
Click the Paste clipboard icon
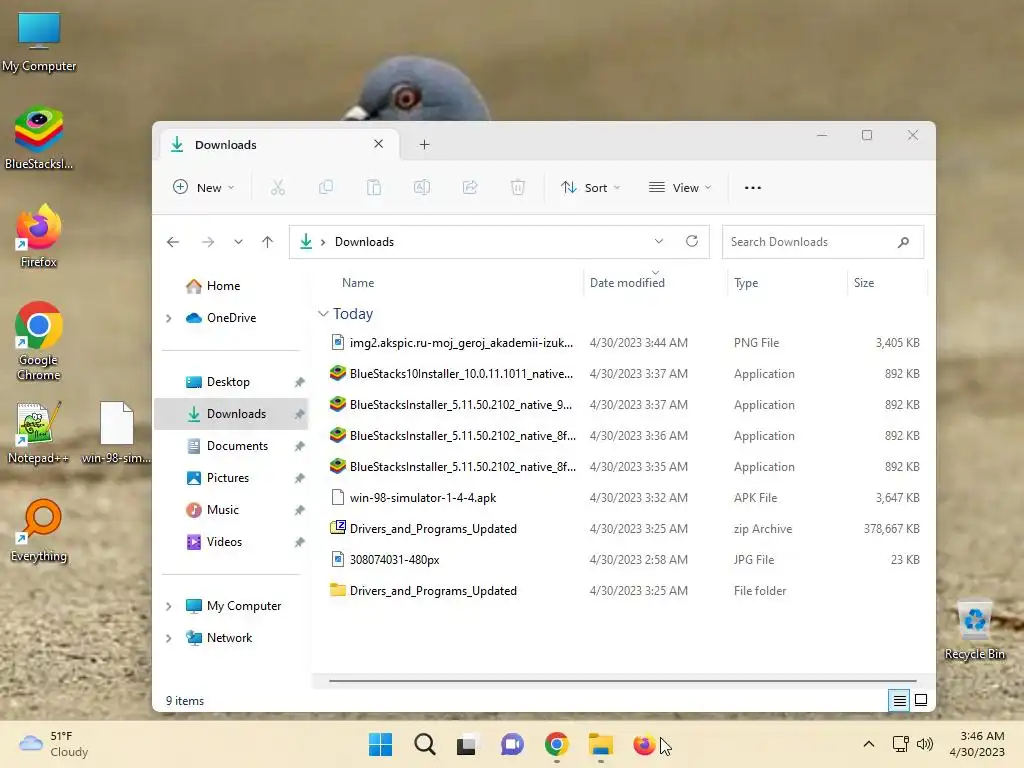click(374, 188)
